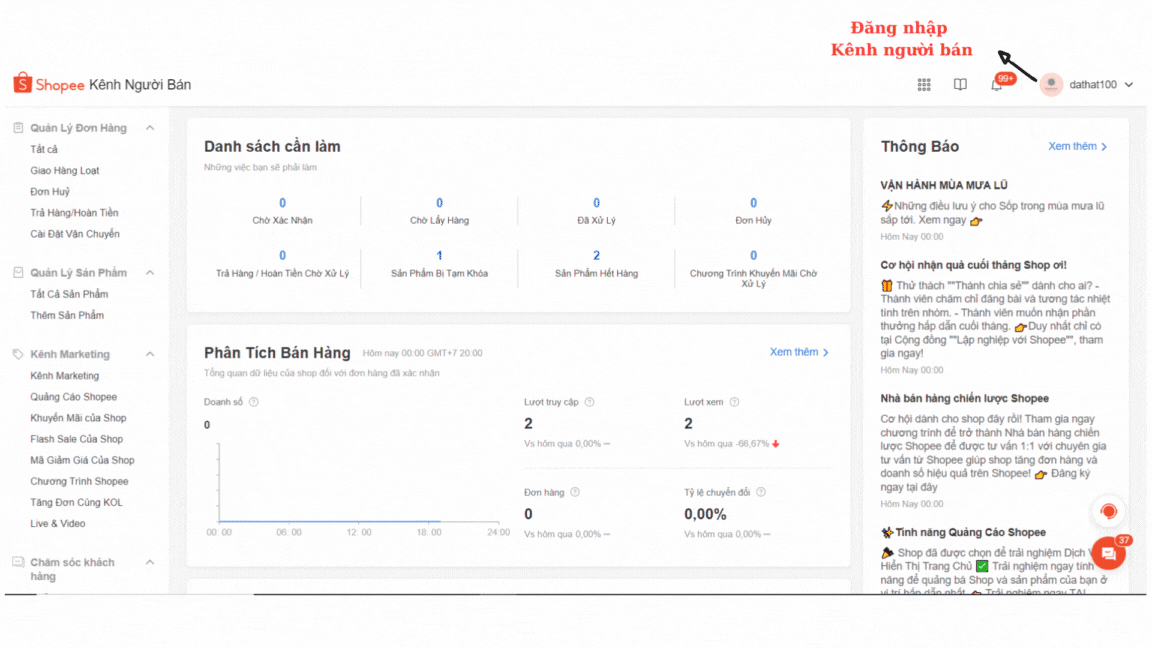Open Live & Video menu item
The height and width of the screenshot is (648, 1152).
[x=57, y=524]
